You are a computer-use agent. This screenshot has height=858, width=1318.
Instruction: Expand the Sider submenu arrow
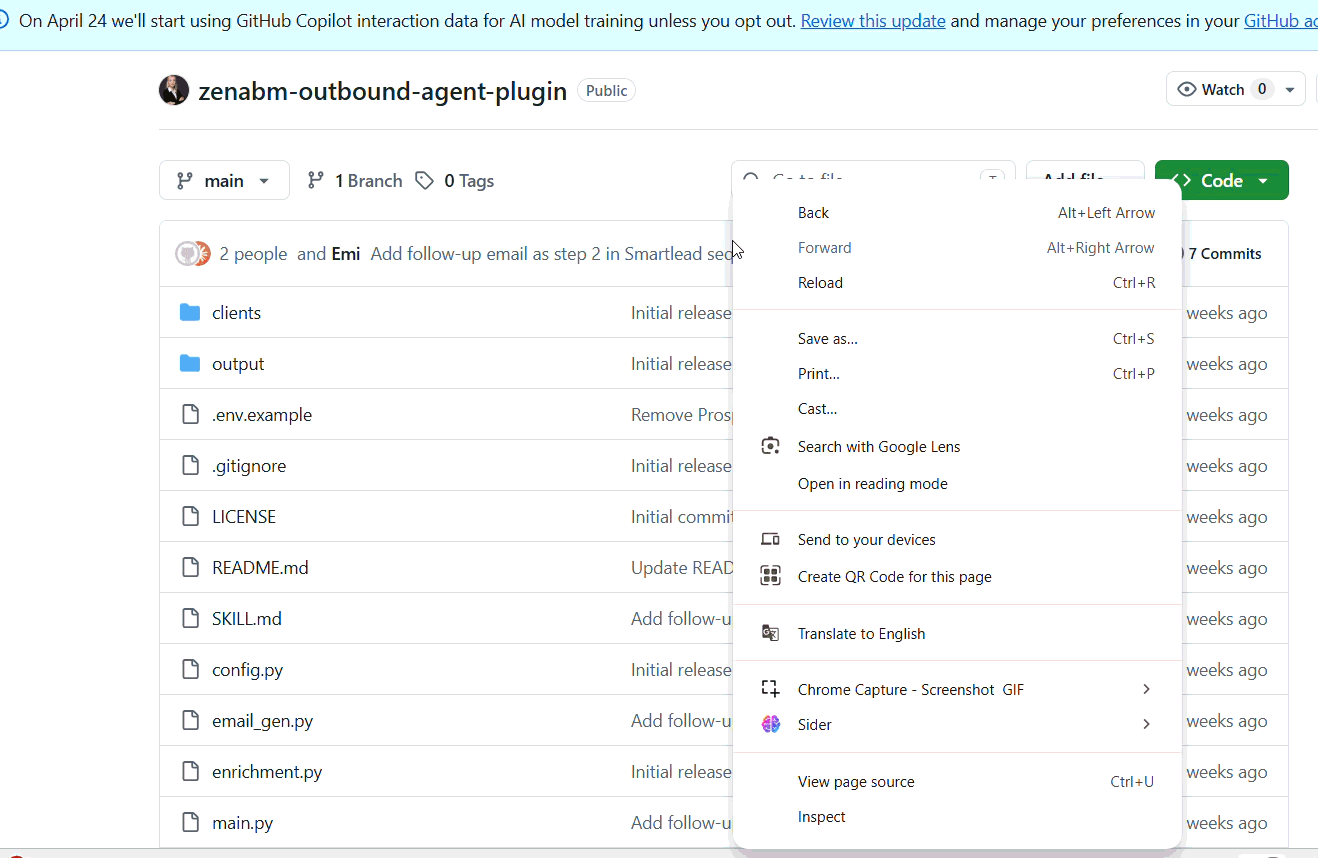click(1146, 724)
